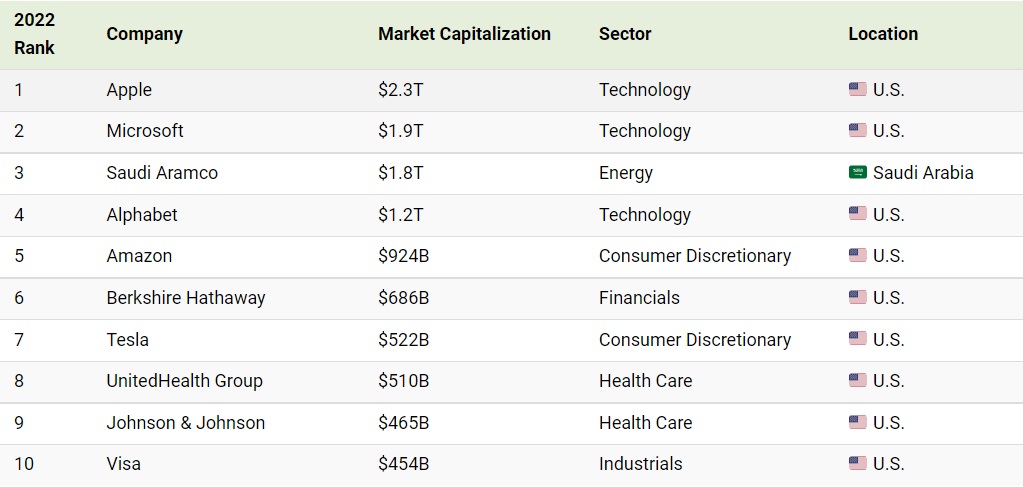Click the U.S. flag for Berkshire Hathaway
This screenshot has height=487, width=1023.
[857, 297]
